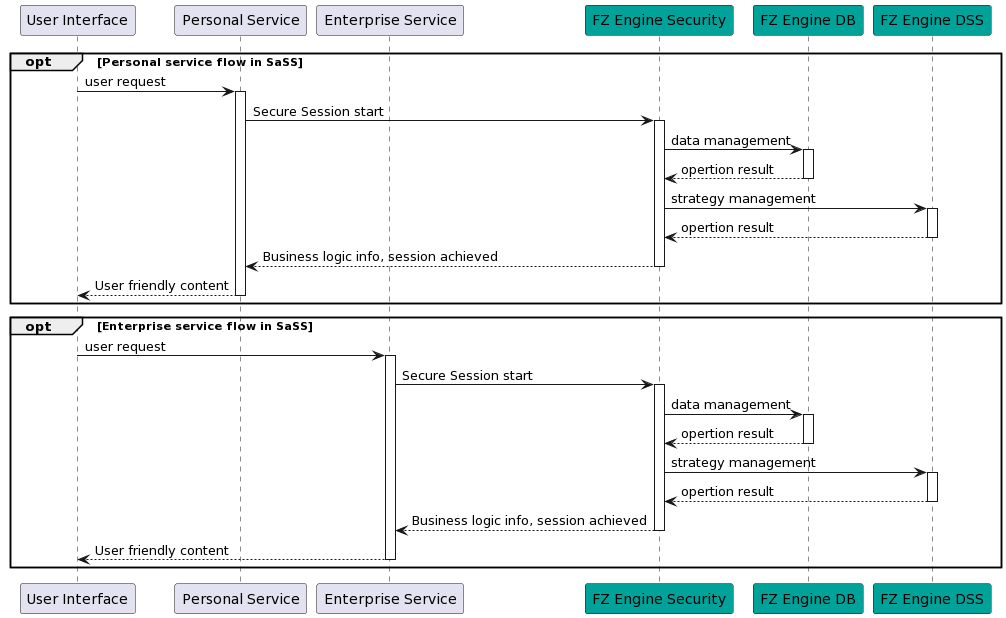The width and height of the screenshot is (1006, 618).
Task: Click the opt tag of Personal service flow
Action: pyautogui.click(x=40, y=62)
